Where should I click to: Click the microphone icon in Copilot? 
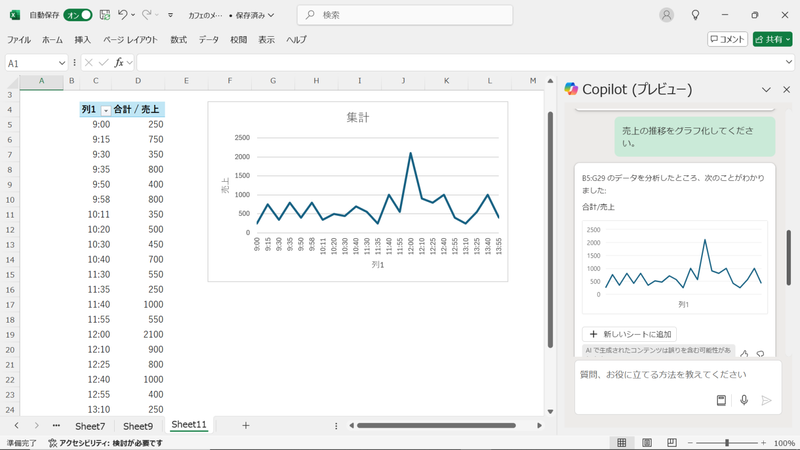pos(743,400)
